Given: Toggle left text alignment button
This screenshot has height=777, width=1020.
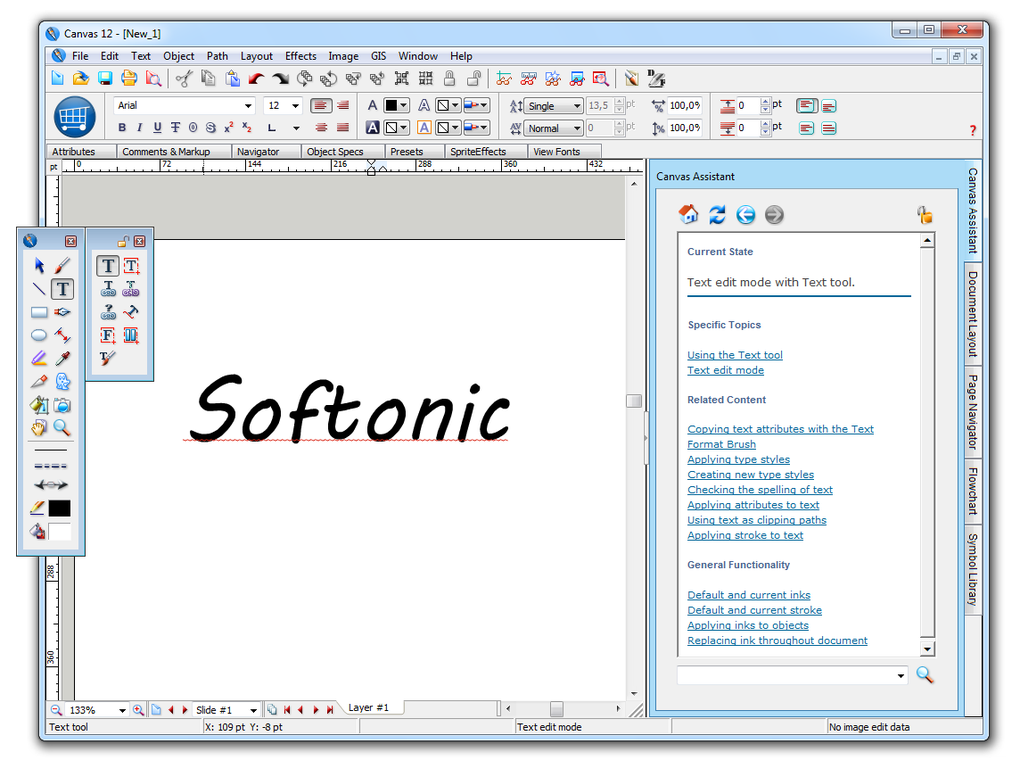Looking at the screenshot, I should (321, 105).
